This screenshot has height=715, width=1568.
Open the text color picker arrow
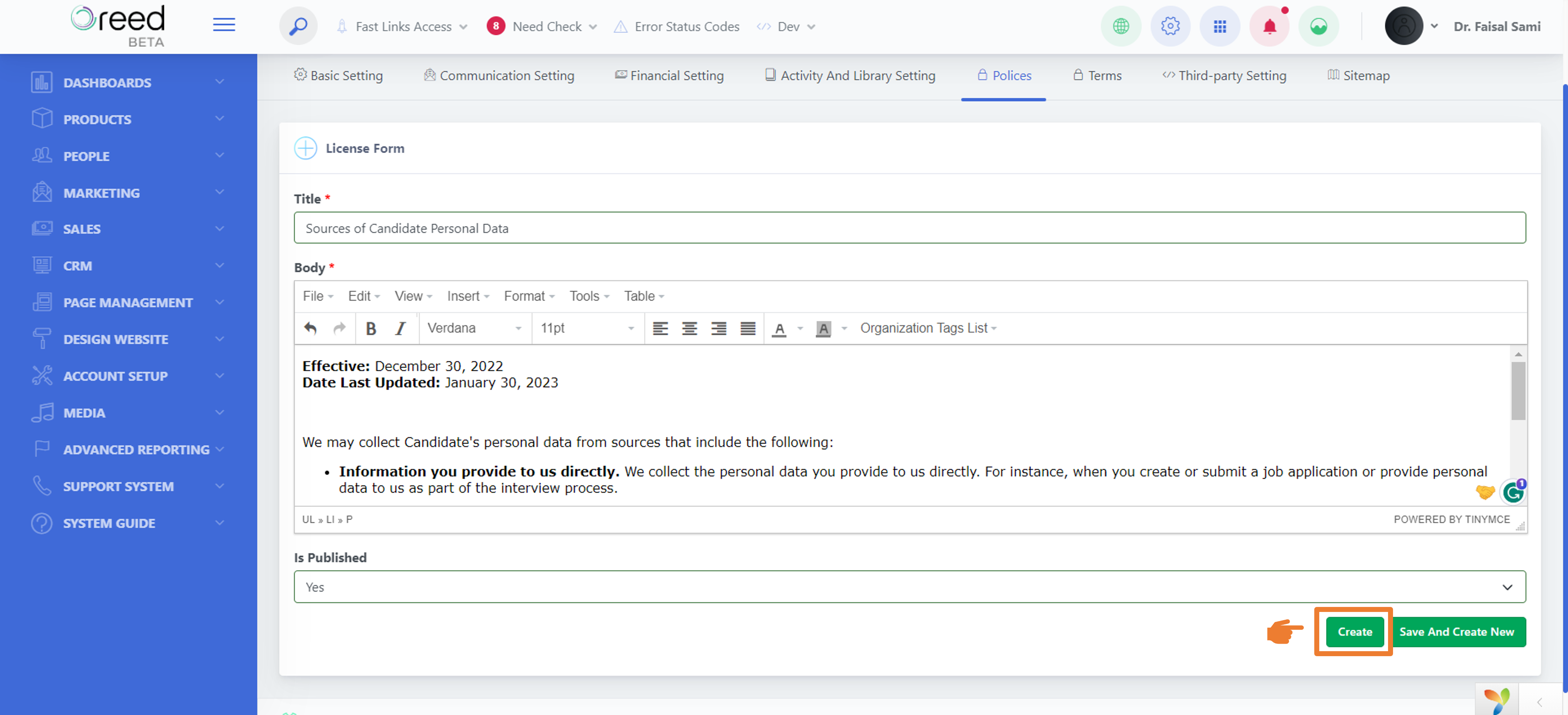tap(800, 328)
